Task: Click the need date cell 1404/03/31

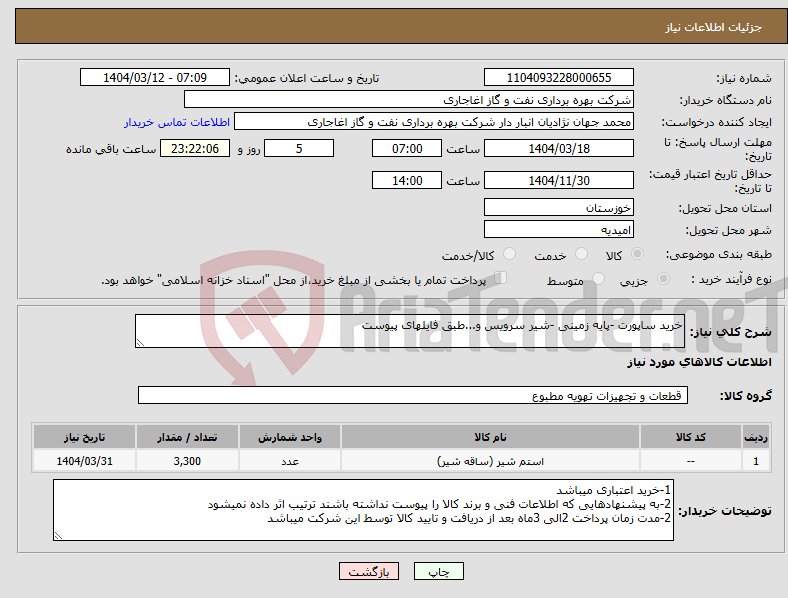Action: pos(84,461)
